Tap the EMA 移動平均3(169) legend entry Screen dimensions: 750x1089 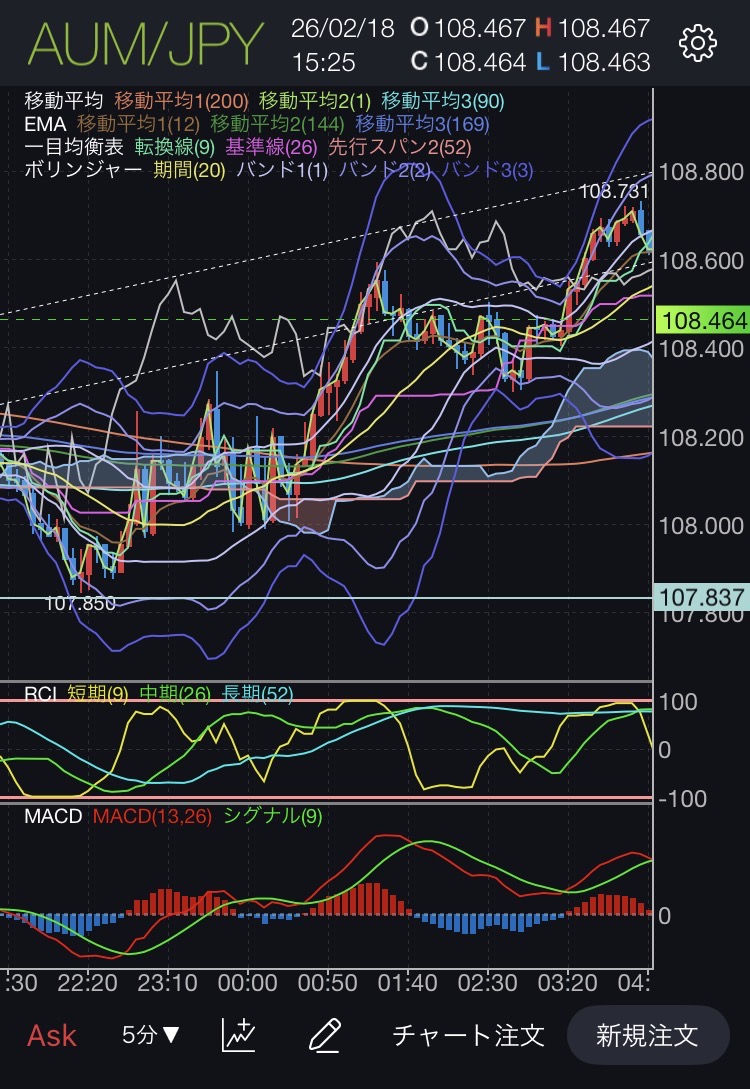pos(422,124)
